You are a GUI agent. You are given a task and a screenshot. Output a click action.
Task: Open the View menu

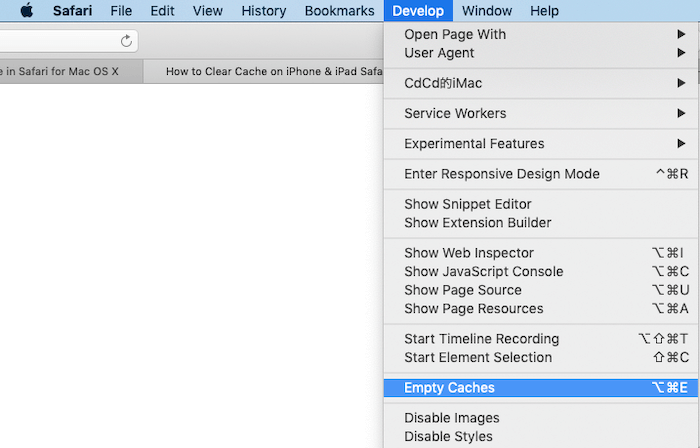[x=208, y=11]
